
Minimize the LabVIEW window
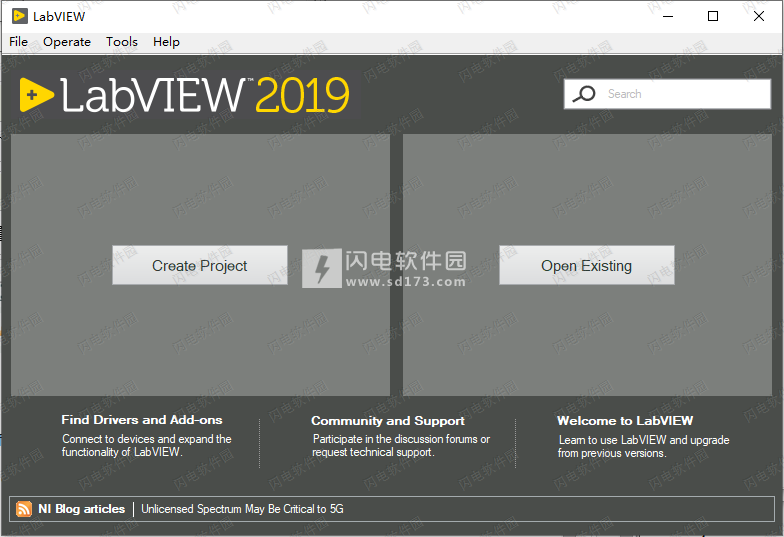click(666, 16)
